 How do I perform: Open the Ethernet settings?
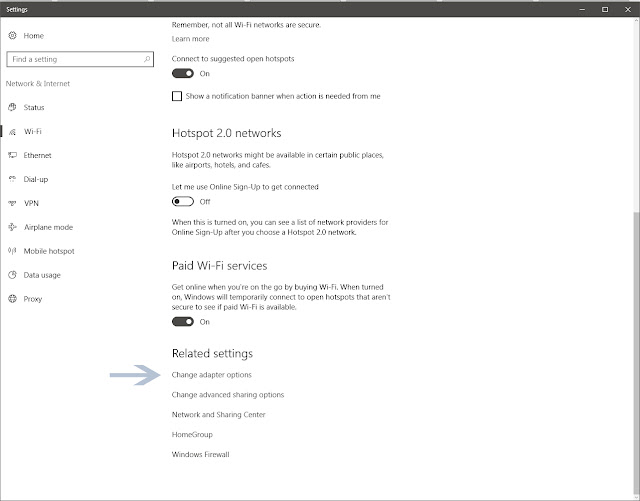[37, 155]
